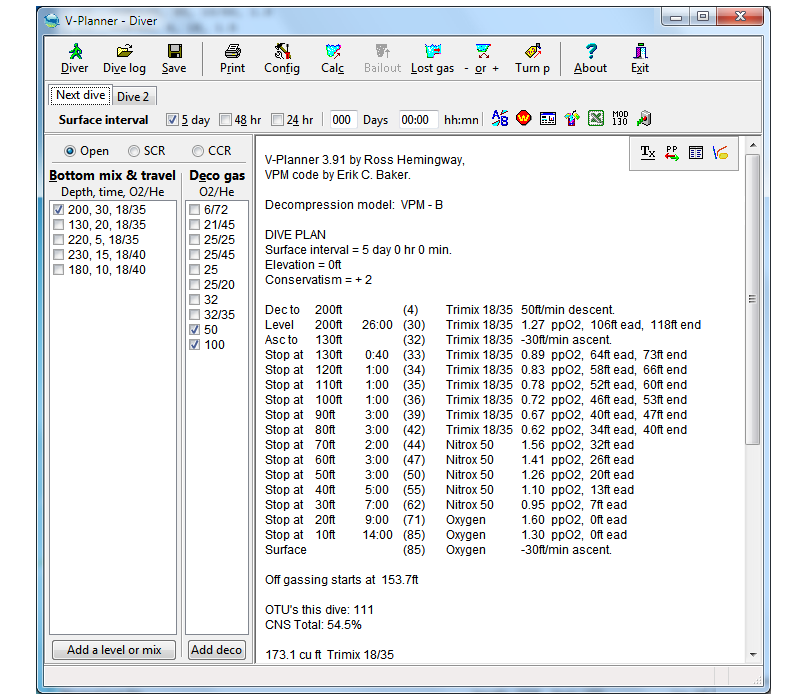This screenshot has height=700, width=800.
Task: Click the 'Off gassing starts at 153.7ft' line
Action: (x=341, y=580)
